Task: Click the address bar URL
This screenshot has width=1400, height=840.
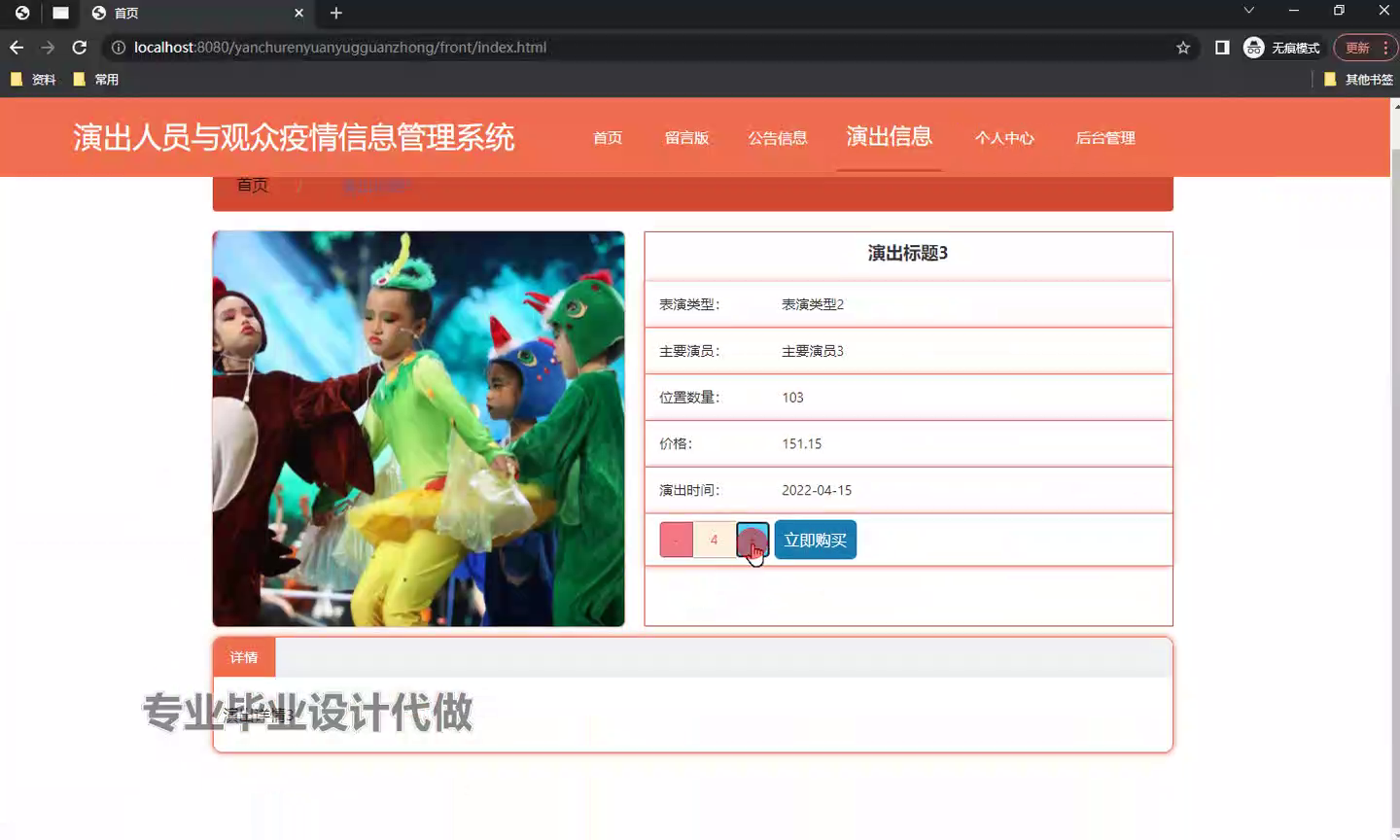Action: click(x=340, y=47)
